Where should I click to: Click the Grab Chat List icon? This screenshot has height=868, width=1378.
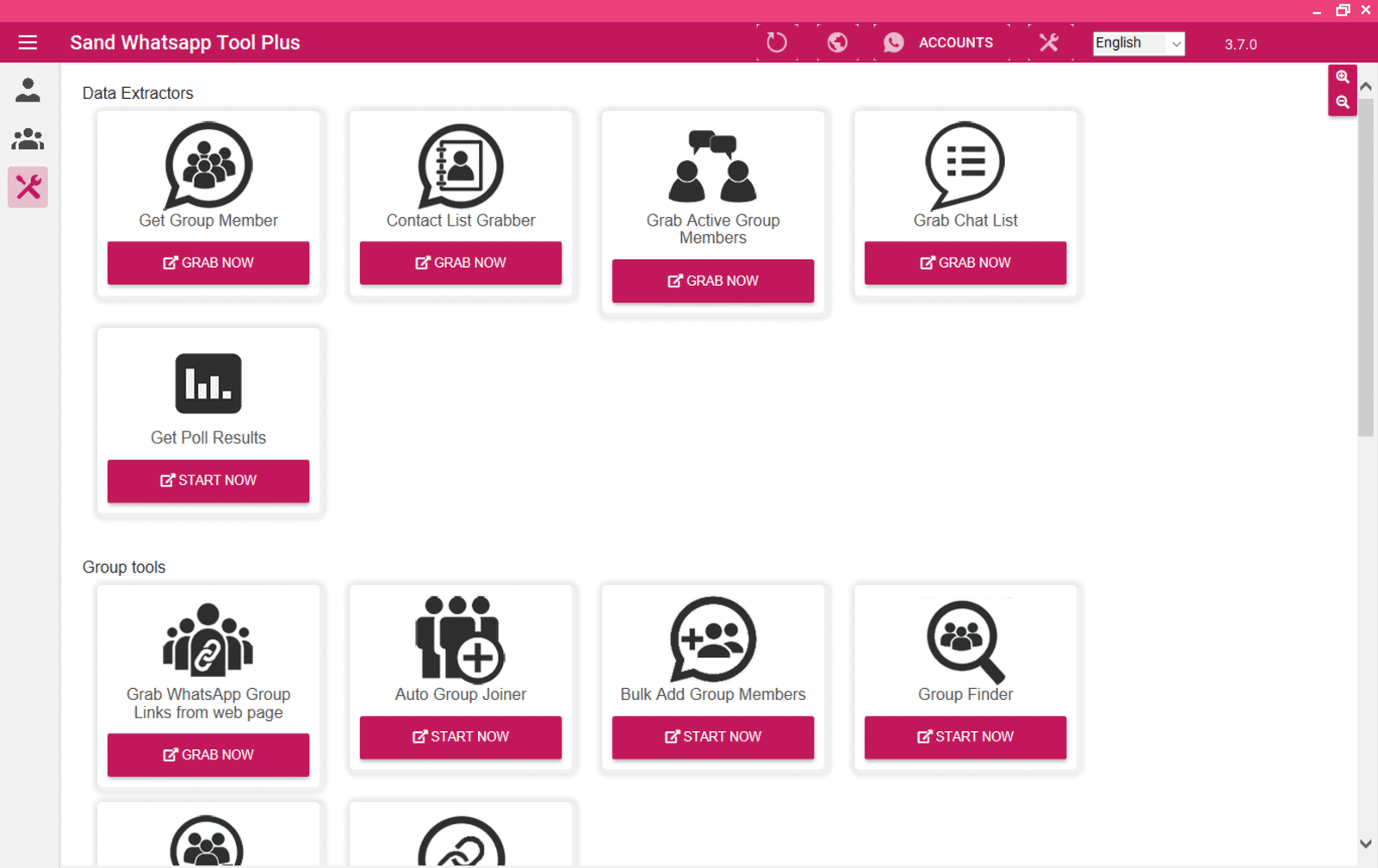(x=965, y=164)
